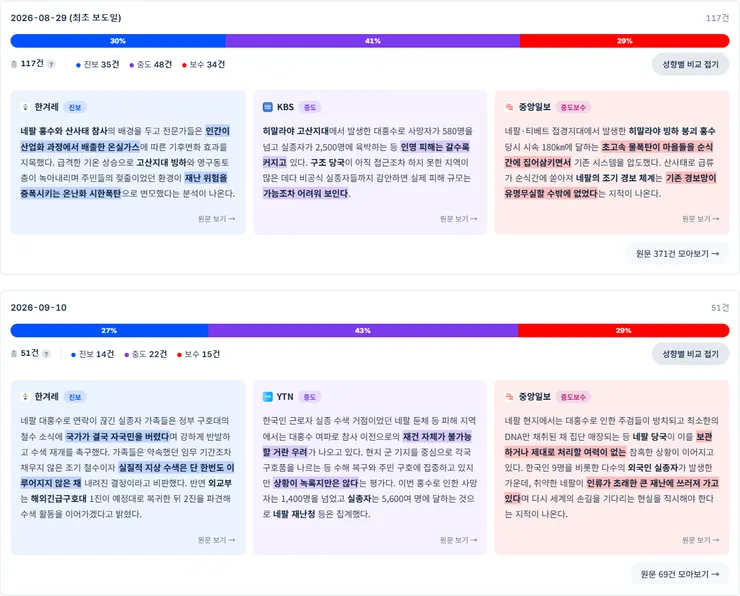The height and width of the screenshot is (596, 740).
Task: Click 진보 tag beside 한겨레, 08-29
Action: [75, 108]
